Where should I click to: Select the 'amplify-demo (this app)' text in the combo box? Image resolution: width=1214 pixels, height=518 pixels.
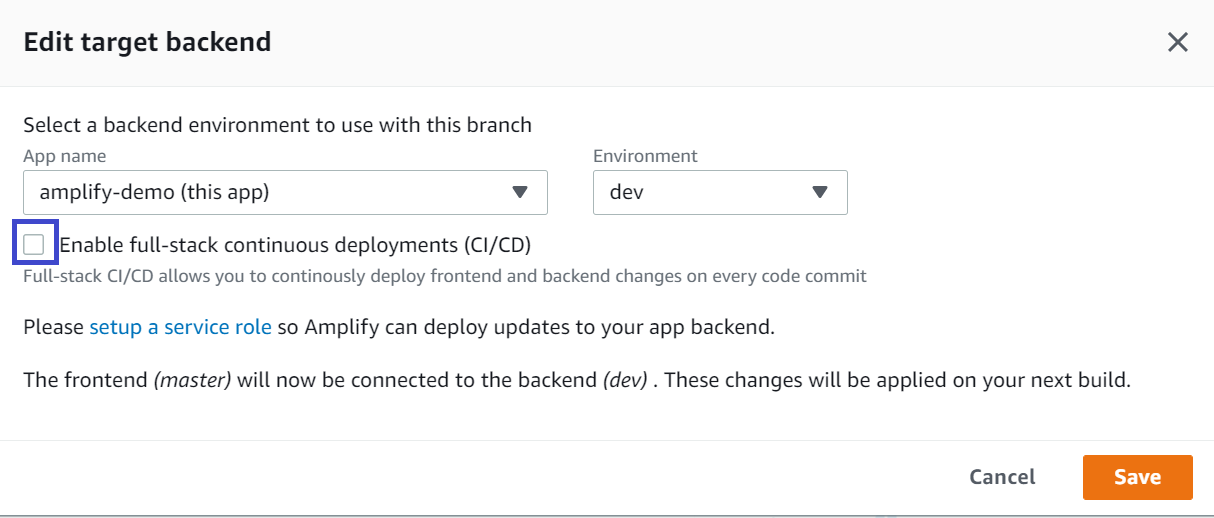click(154, 192)
